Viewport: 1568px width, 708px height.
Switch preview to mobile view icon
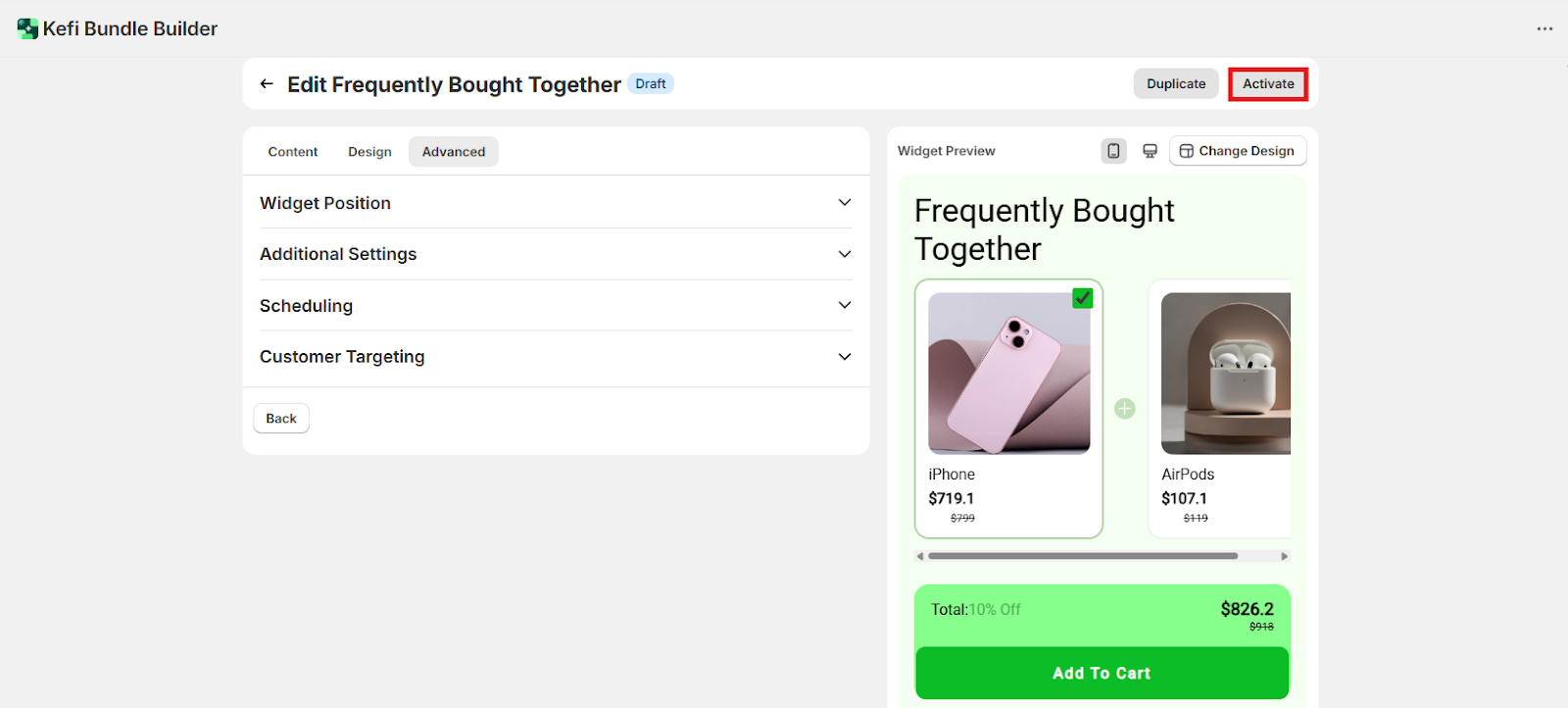1113,151
